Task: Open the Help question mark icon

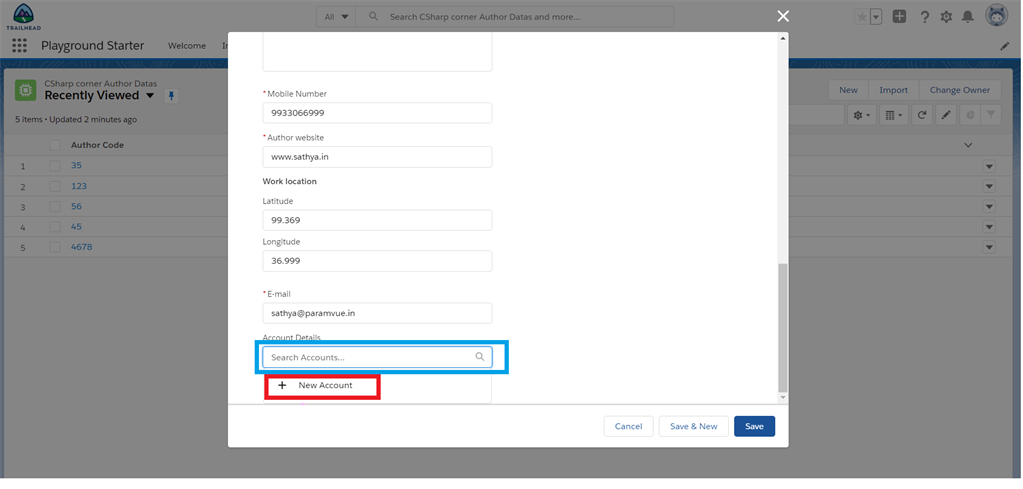Action: coord(924,17)
